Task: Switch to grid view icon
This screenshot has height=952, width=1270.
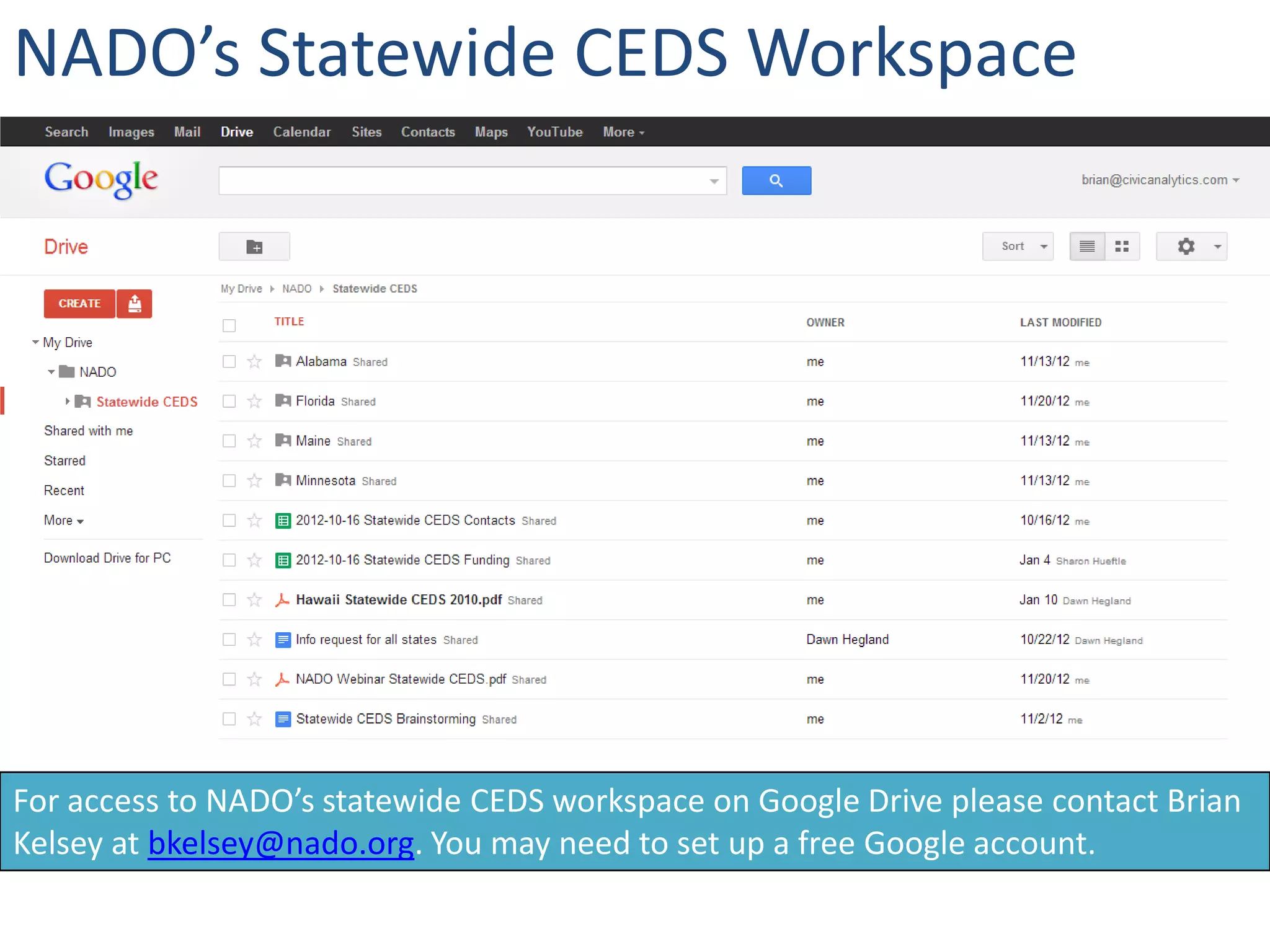Action: (x=1122, y=247)
